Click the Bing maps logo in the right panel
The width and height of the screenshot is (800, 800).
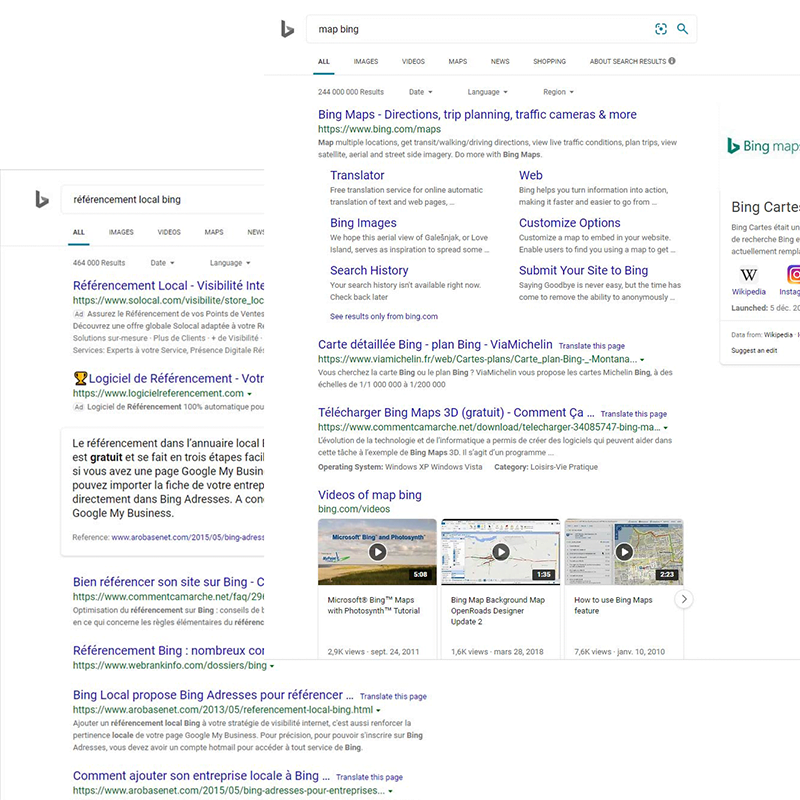pos(763,146)
